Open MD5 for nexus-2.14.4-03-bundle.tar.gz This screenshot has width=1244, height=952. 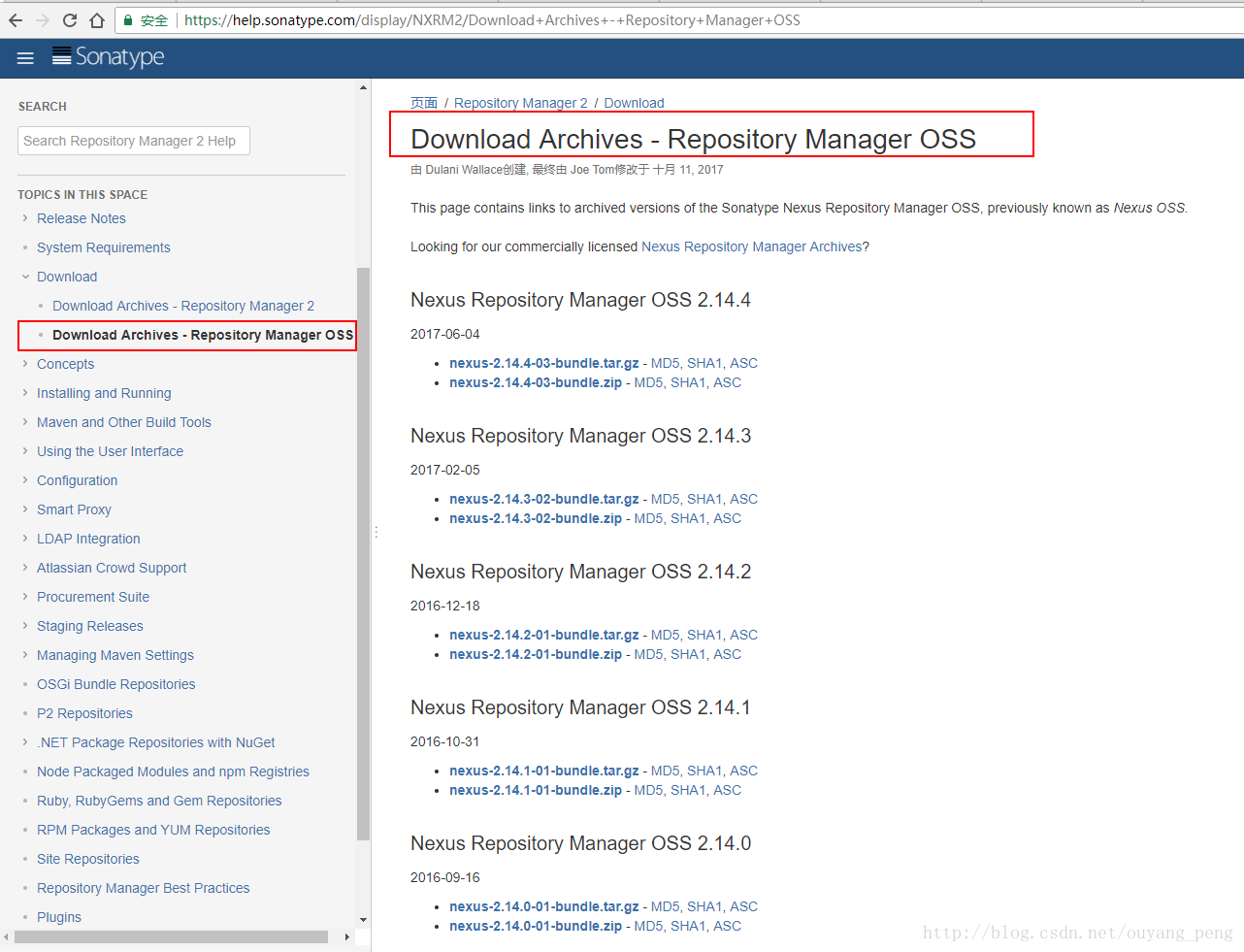(665, 363)
